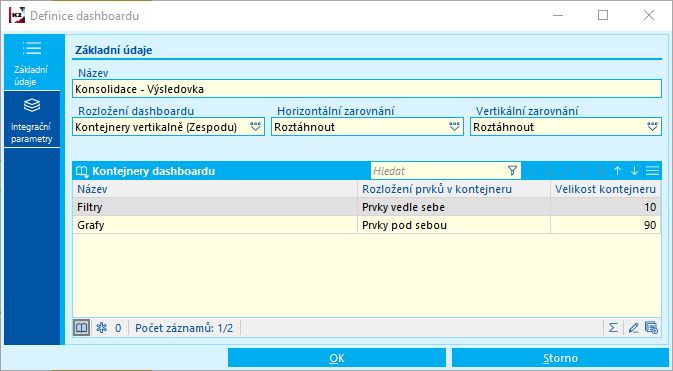Cancel with the Storno button
673x371 pixels.
click(x=560, y=358)
